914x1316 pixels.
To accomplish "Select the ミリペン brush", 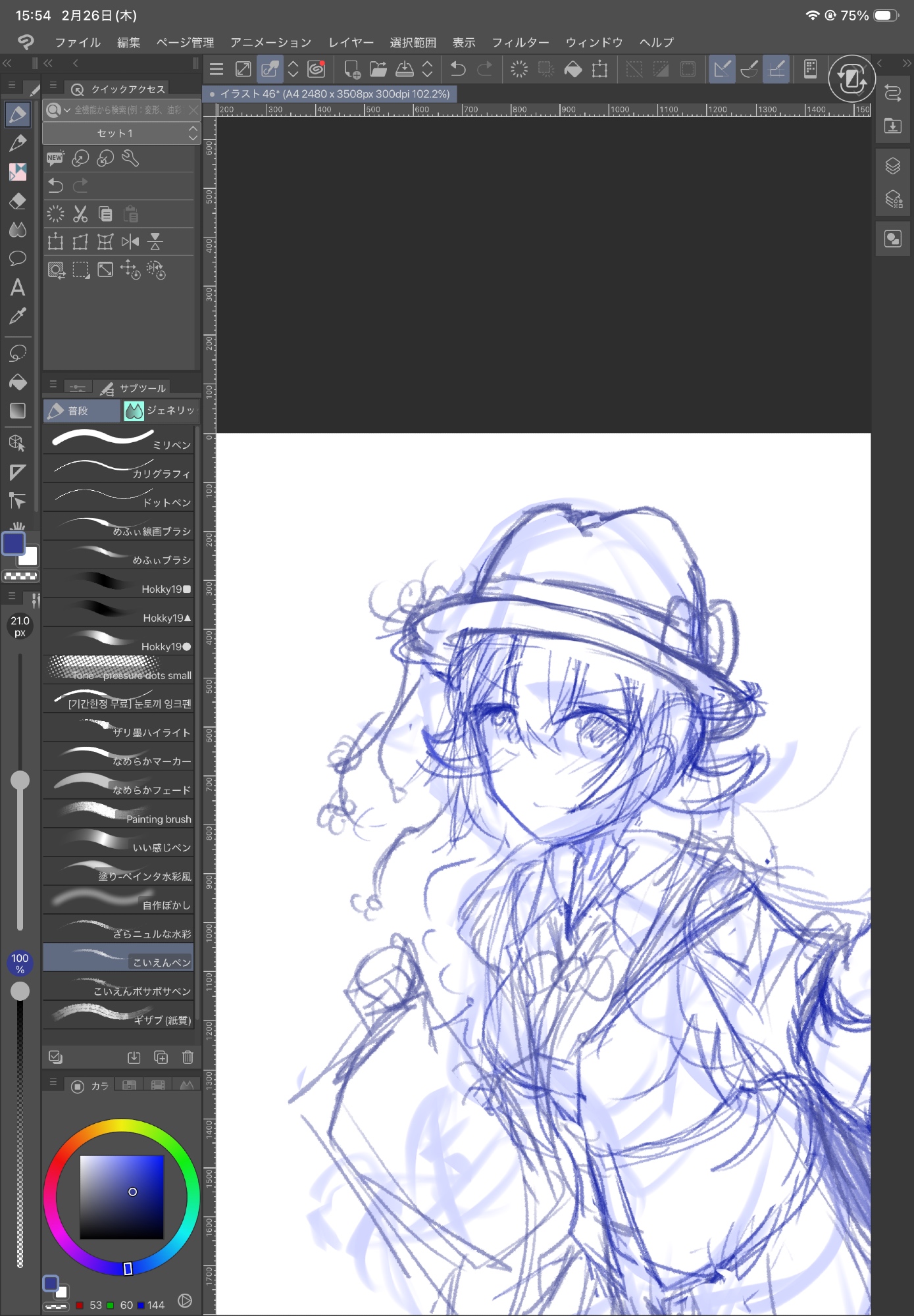I will (118, 440).
